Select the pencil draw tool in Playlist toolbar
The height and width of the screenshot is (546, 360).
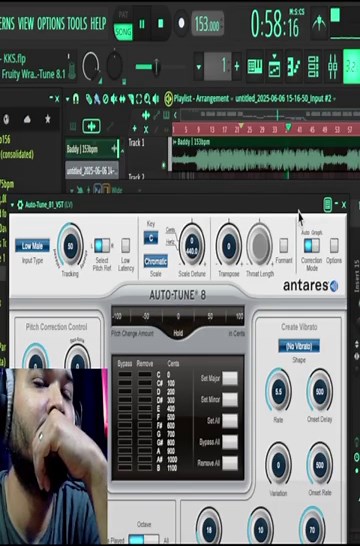click(x=89, y=99)
